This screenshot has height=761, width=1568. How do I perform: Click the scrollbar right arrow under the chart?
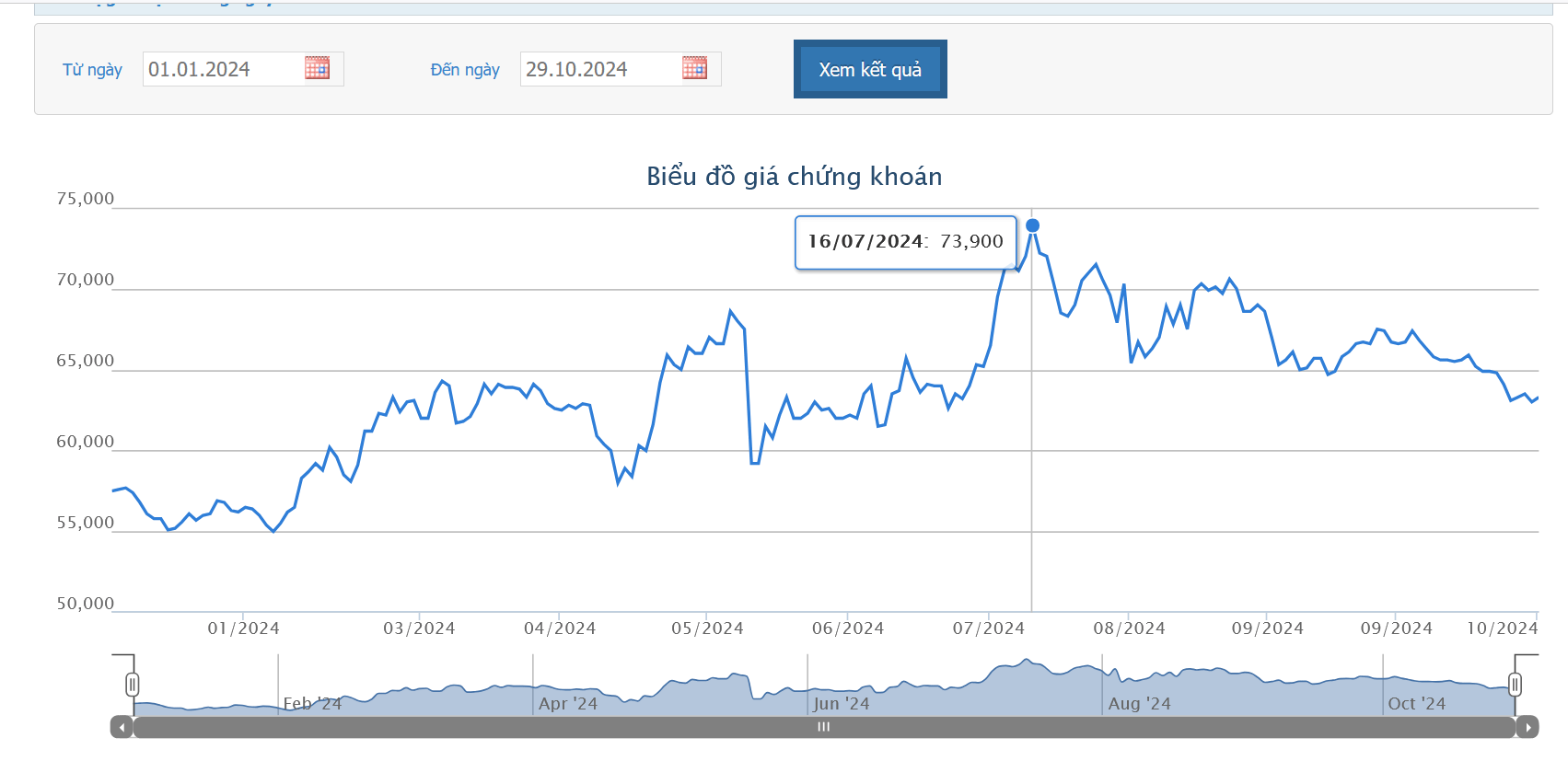(1527, 727)
